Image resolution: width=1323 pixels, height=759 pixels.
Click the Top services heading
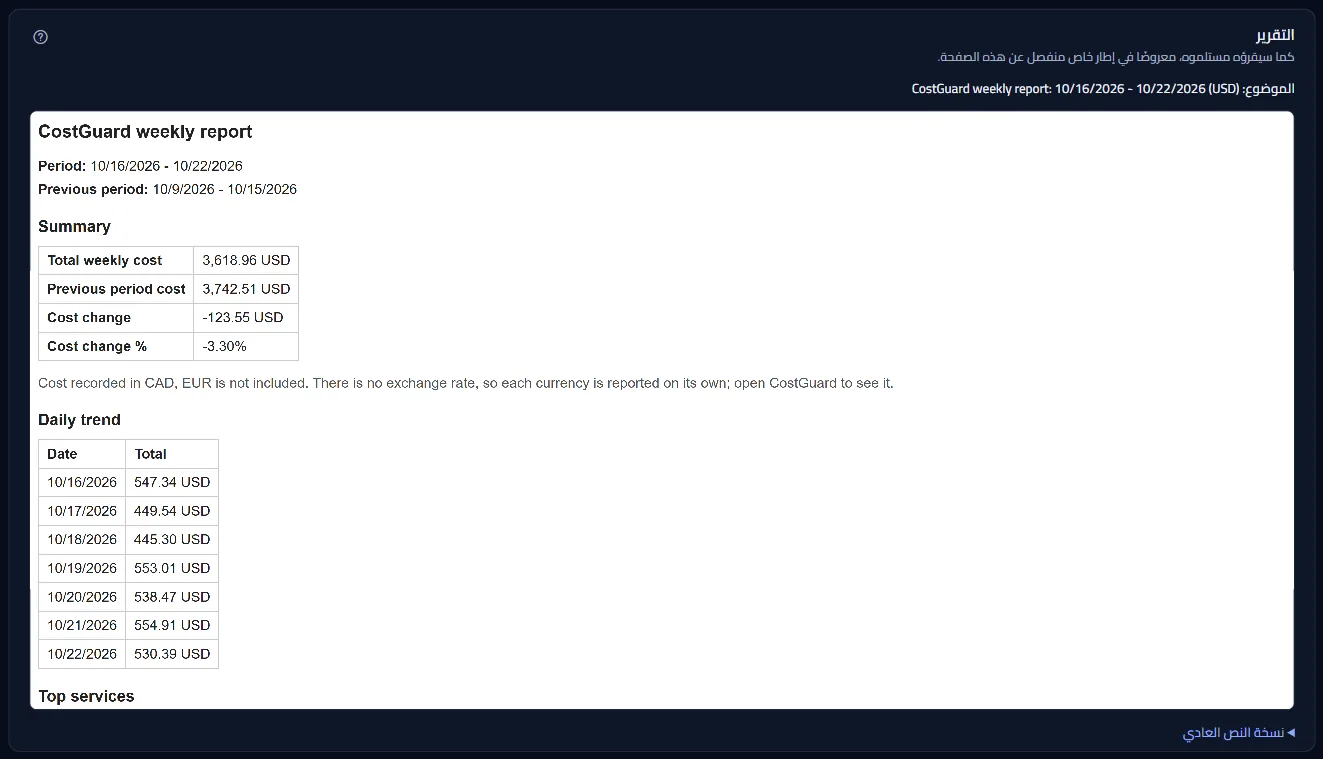pos(86,696)
